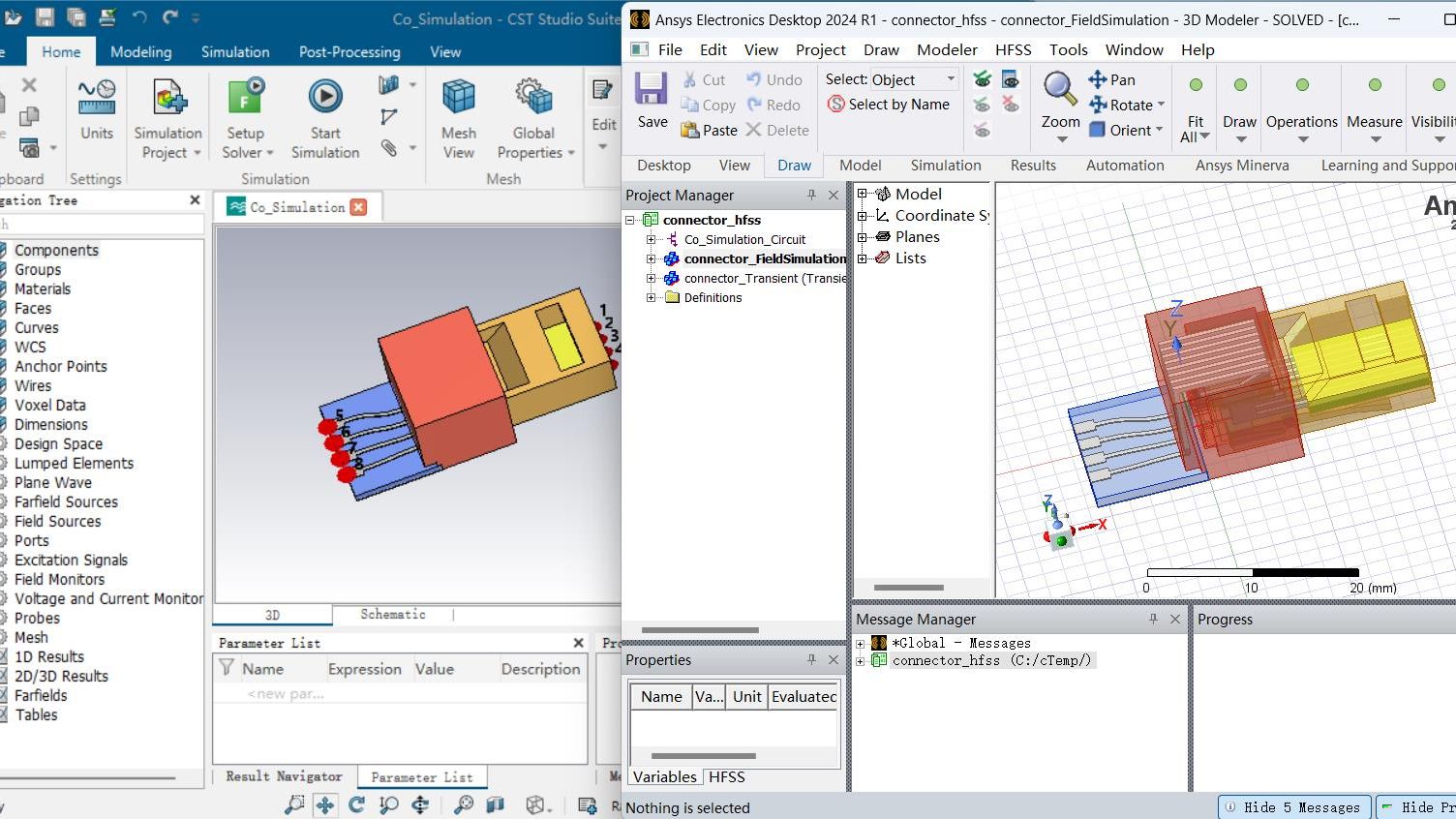Click Undo in Ansys toolbar
Screen dimensions: 1456x819
[773, 79]
